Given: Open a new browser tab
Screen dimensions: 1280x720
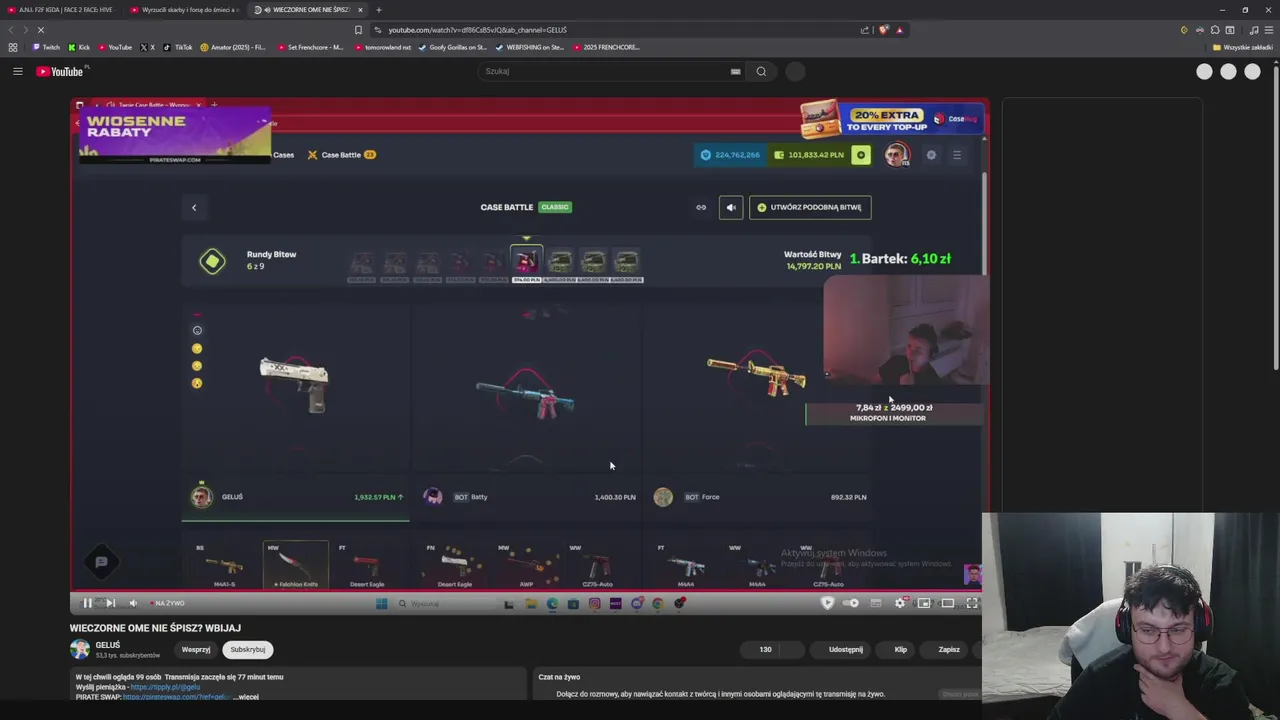Looking at the screenshot, I should pyautogui.click(x=378, y=9).
